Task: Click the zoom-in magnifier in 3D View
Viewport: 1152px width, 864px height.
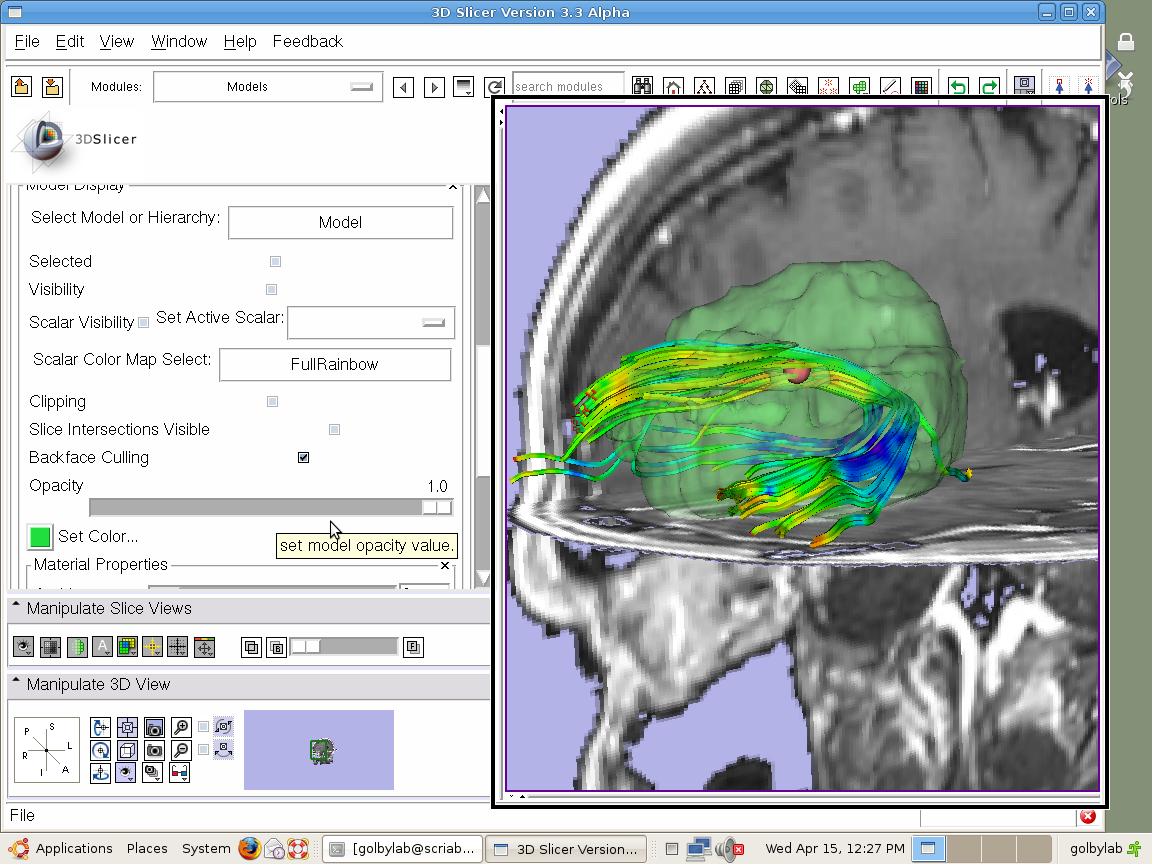Action: tap(181, 727)
